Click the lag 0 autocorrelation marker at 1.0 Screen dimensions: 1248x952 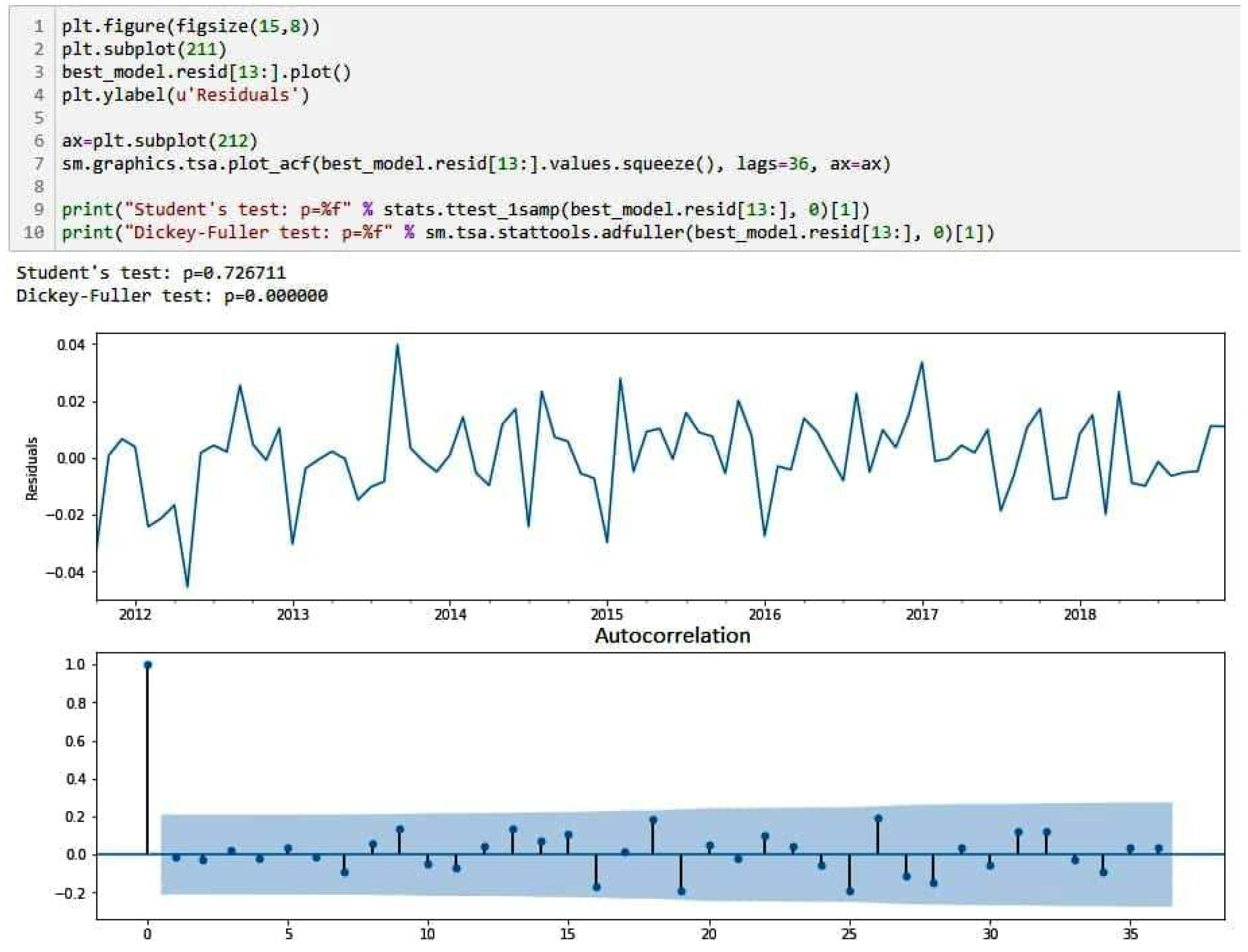pos(148,665)
